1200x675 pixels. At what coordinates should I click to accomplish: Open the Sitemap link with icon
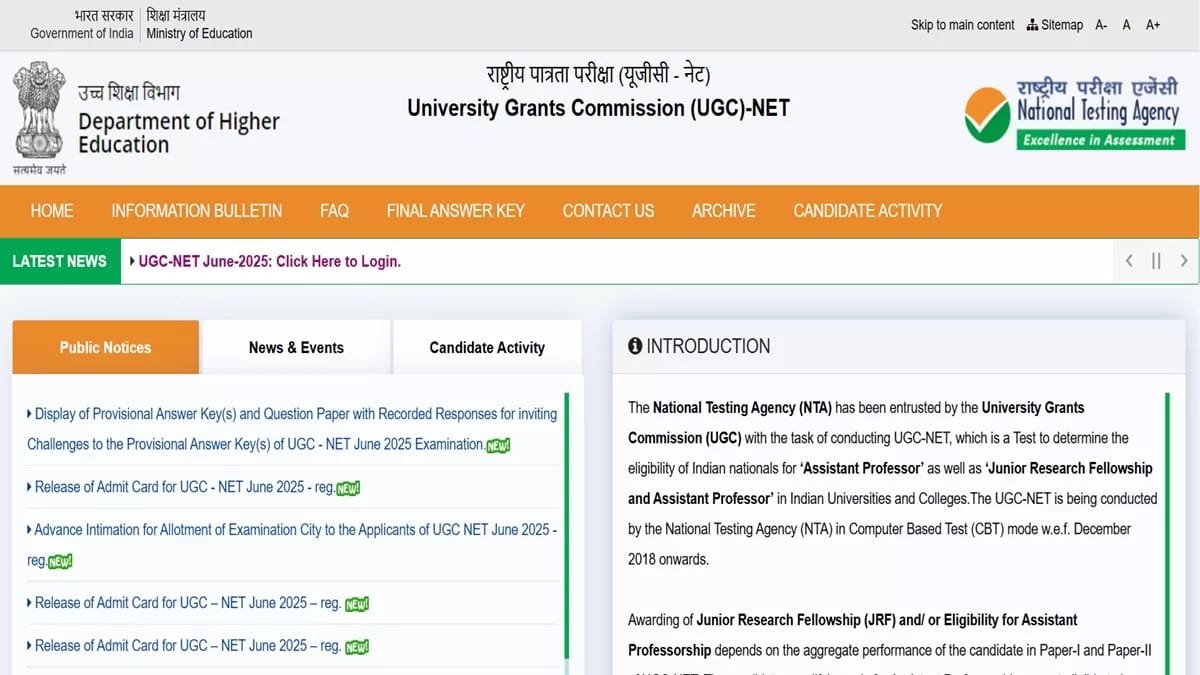pos(1055,25)
